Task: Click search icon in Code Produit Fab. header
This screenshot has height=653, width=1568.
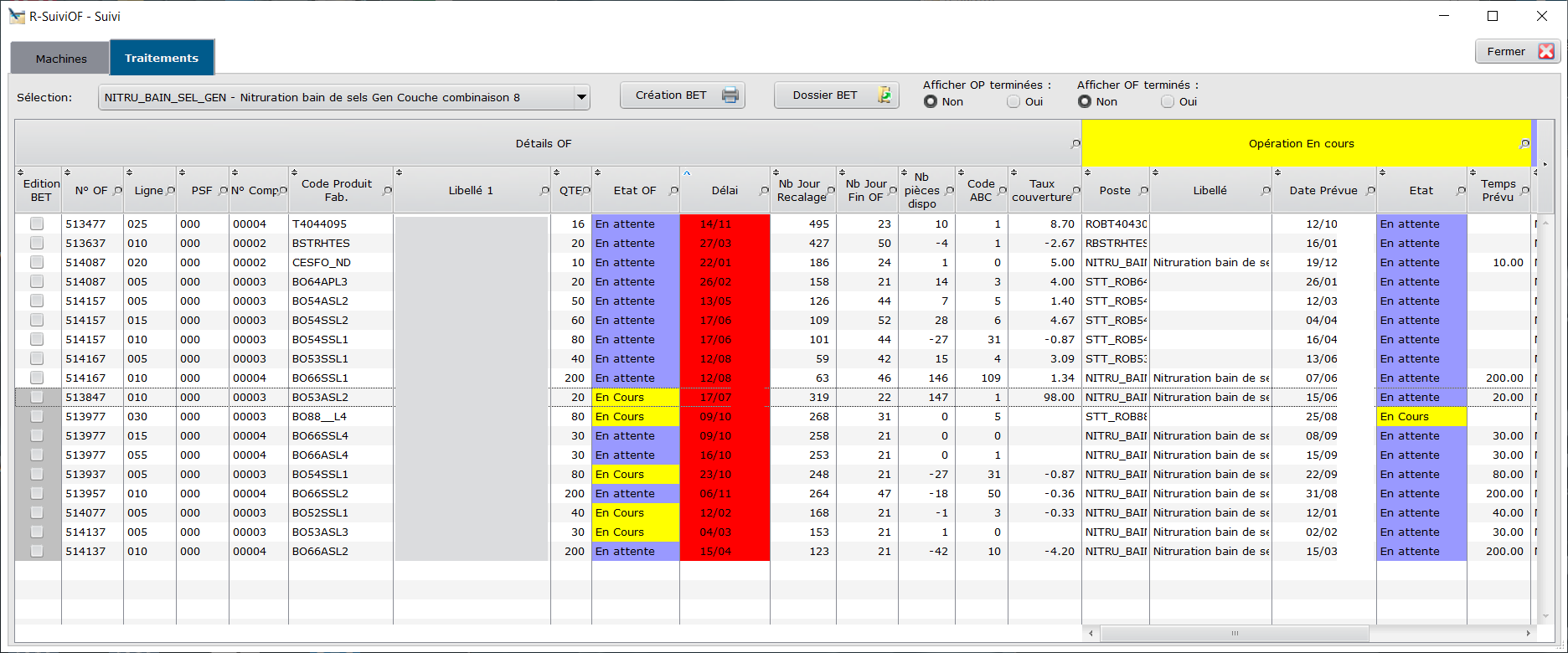Action: click(x=387, y=192)
